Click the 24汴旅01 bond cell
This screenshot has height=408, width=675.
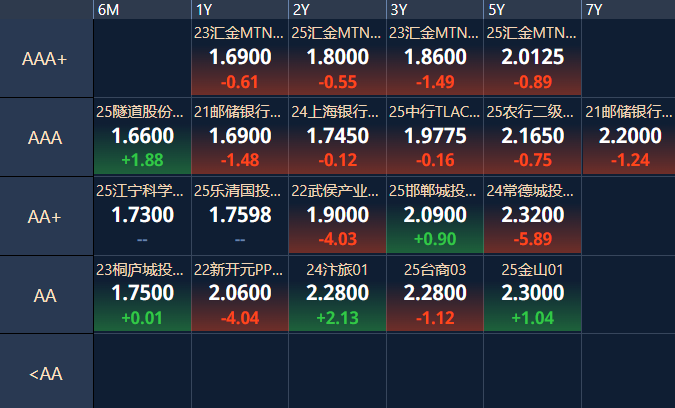coord(337,295)
